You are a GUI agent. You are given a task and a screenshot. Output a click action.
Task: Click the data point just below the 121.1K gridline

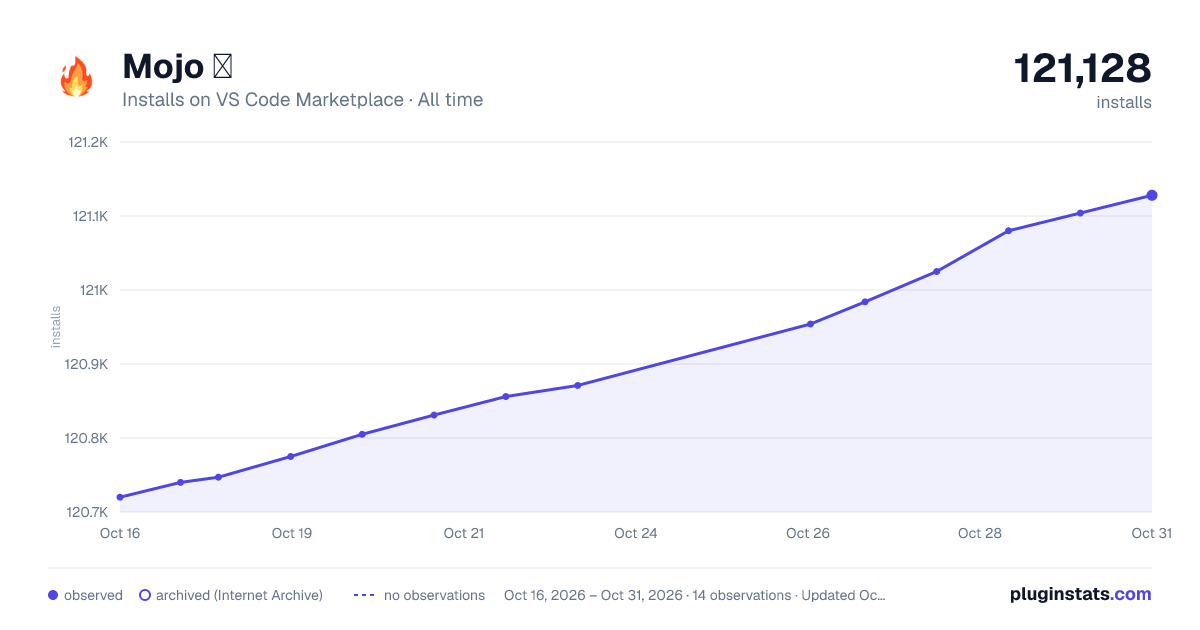click(x=1008, y=231)
